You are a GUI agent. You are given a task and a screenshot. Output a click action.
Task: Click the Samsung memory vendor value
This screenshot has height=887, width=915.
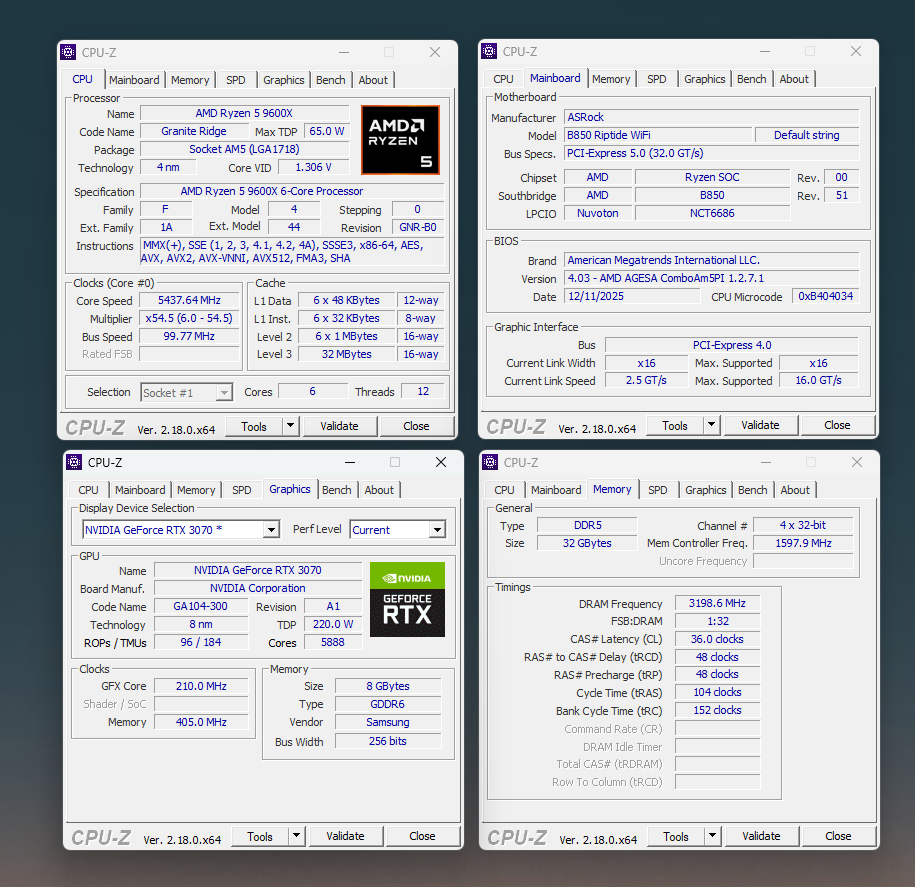coord(388,722)
